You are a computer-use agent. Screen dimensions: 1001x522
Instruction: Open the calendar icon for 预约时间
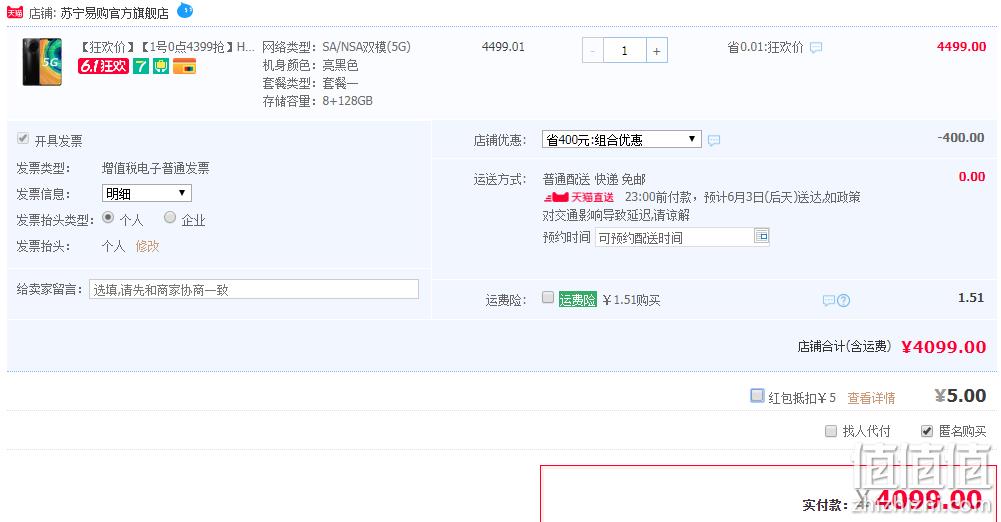pyautogui.click(x=762, y=236)
